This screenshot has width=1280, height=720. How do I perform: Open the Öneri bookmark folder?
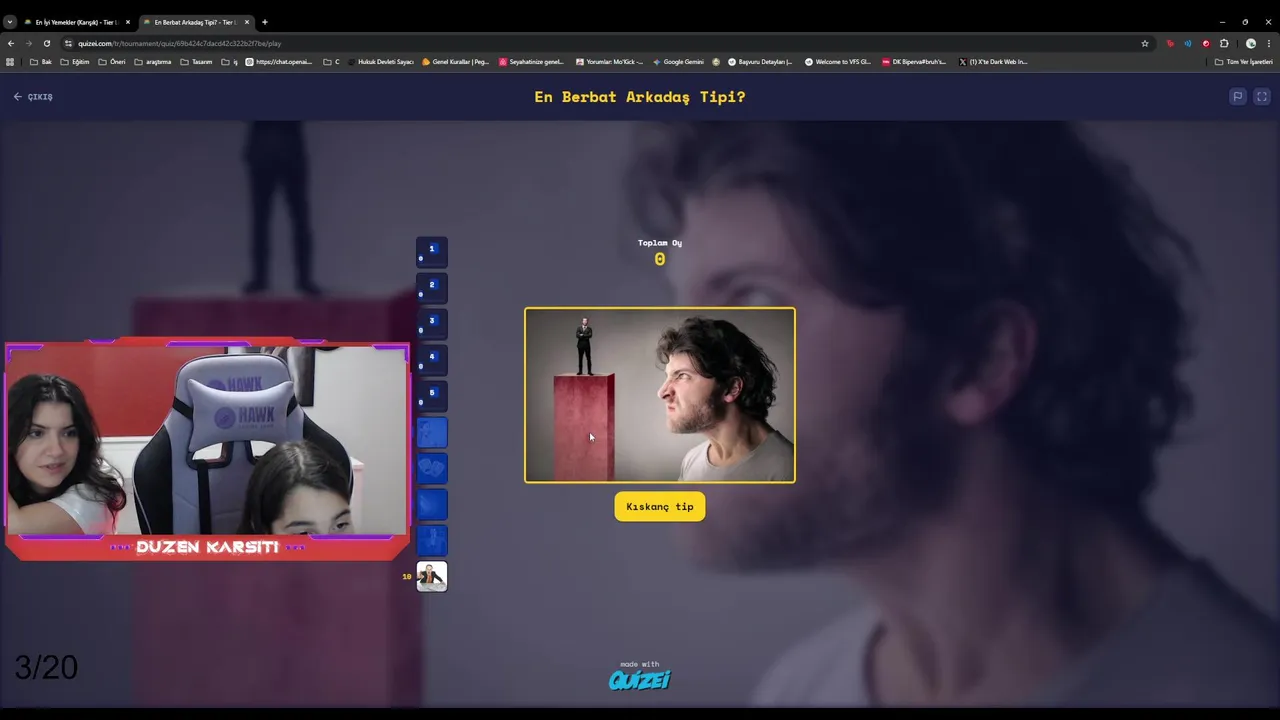point(112,62)
